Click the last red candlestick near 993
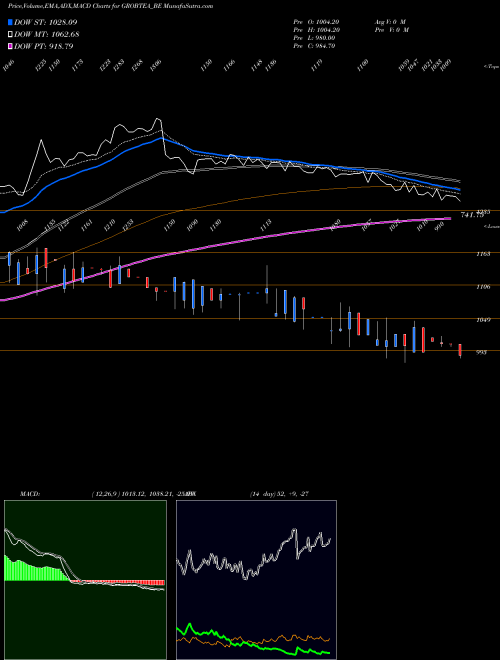The width and height of the screenshot is (500, 660). [460, 350]
